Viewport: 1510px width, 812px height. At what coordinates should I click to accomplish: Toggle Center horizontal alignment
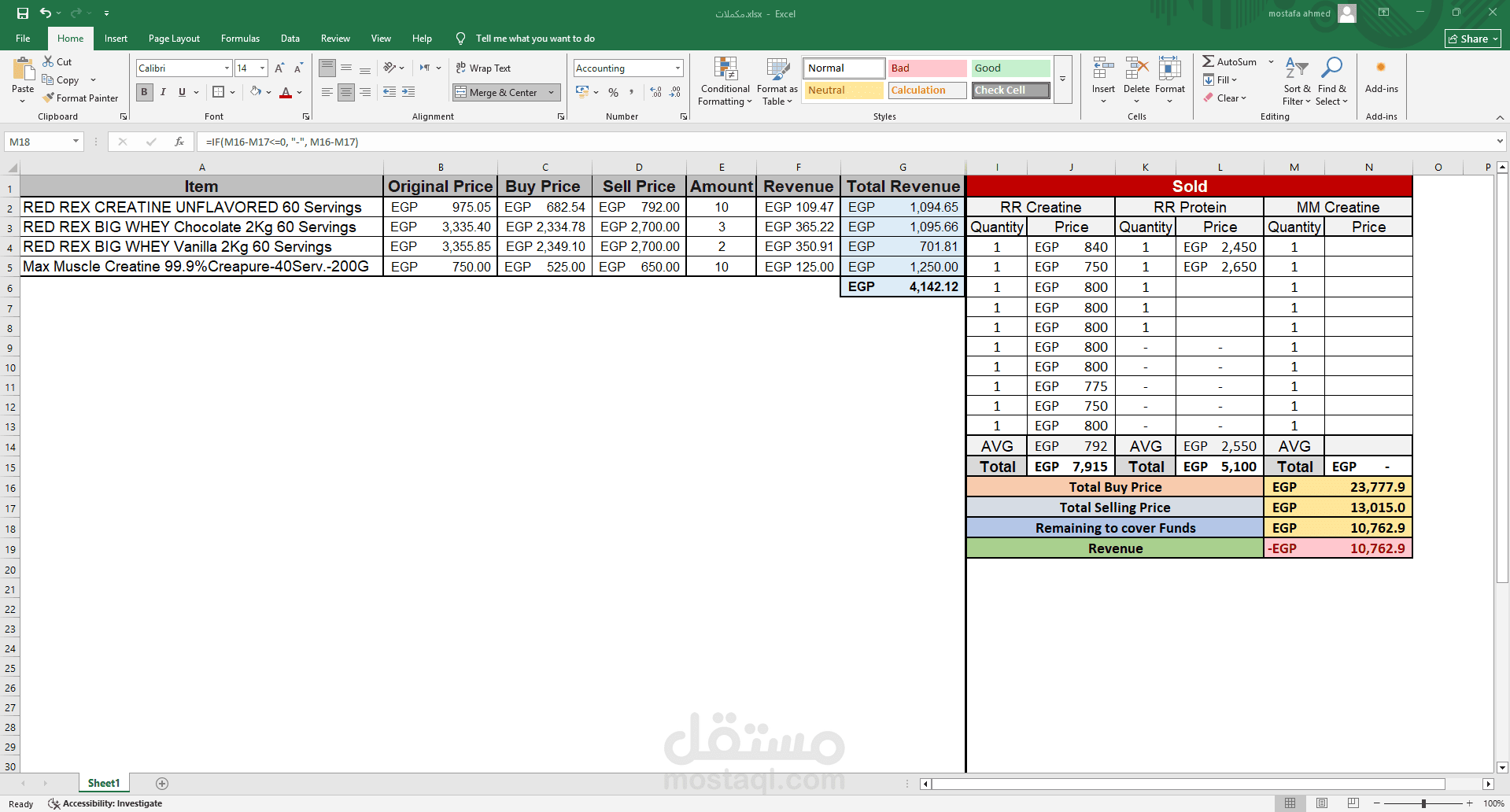coord(346,92)
